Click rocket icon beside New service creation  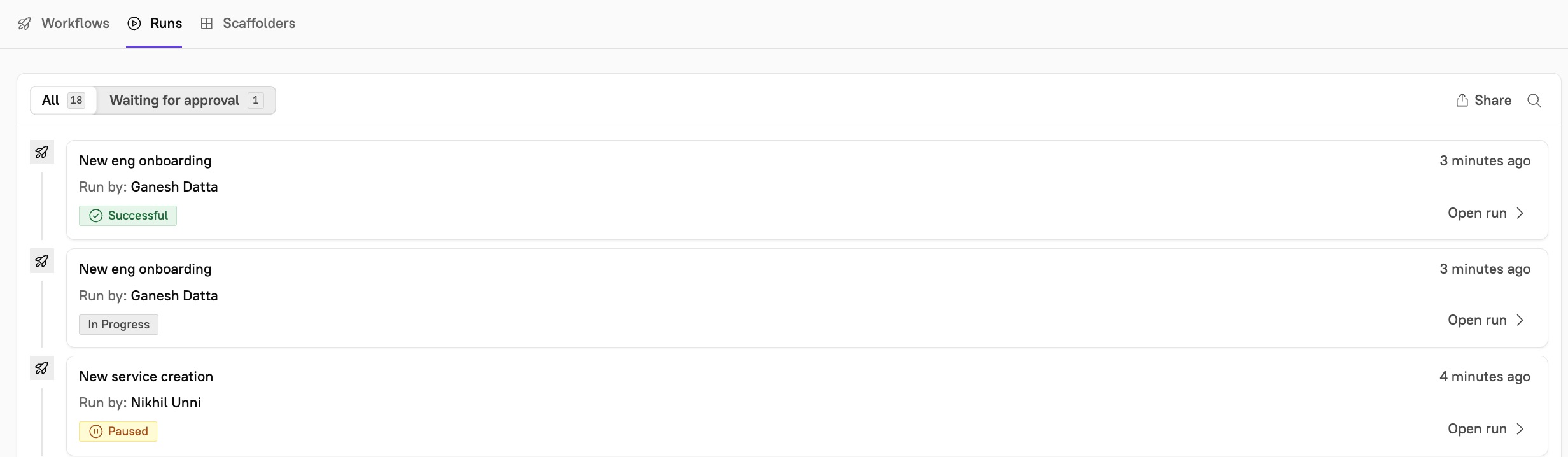click(42, 369)
